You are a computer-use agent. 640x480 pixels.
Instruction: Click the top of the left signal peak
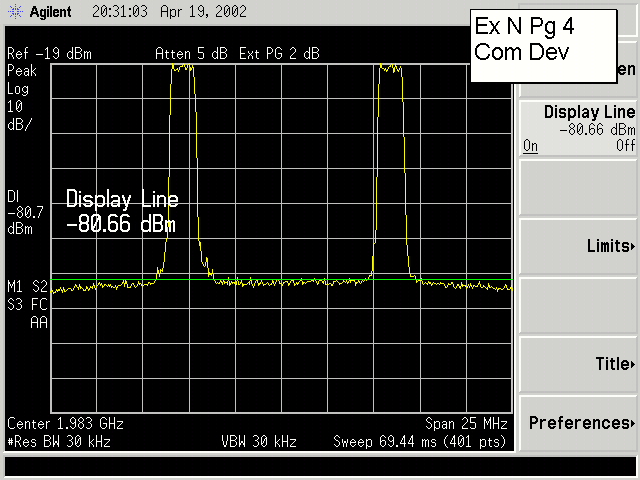tap(183, 68)
